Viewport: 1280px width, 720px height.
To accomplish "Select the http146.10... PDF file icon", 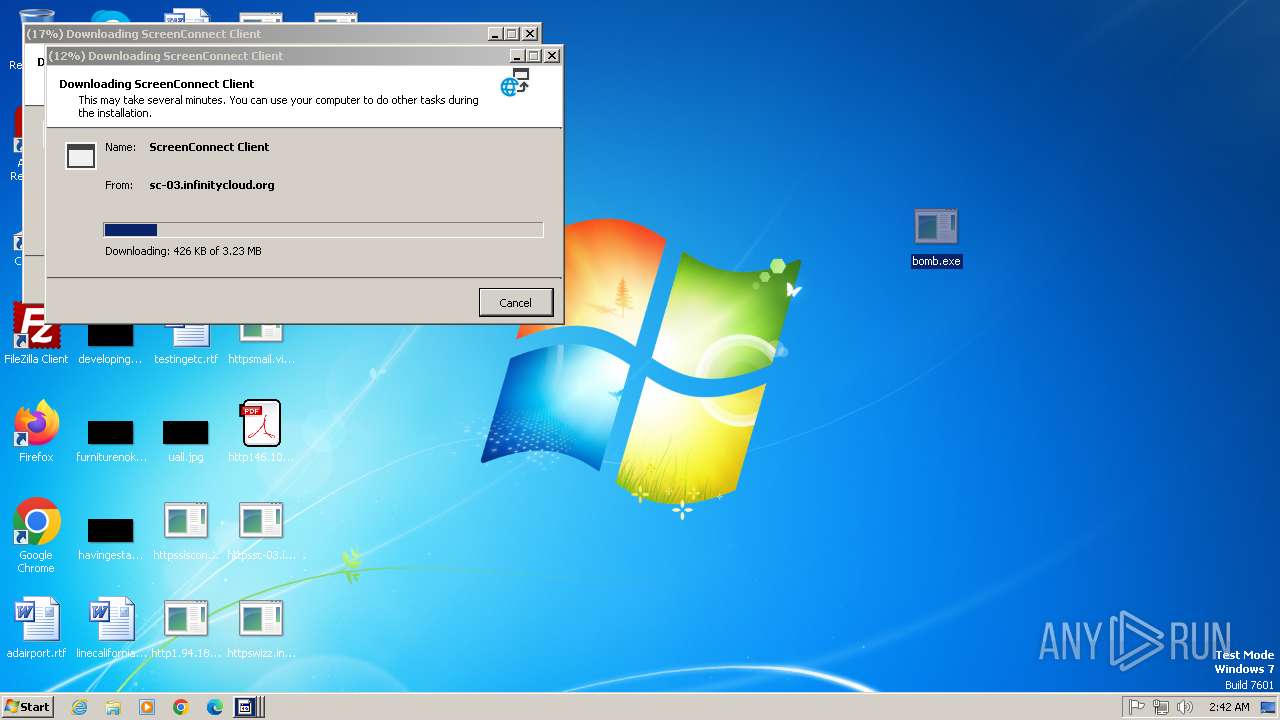I will coord(261,432).
